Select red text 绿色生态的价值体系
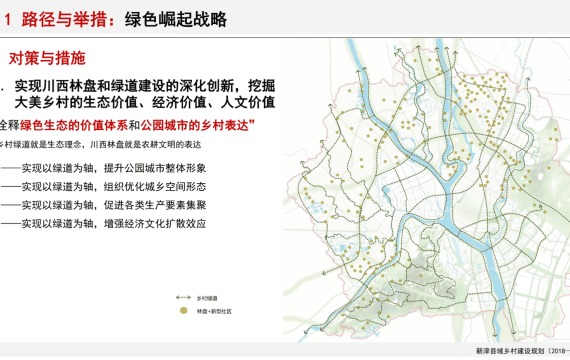 (x=74, y=125)
